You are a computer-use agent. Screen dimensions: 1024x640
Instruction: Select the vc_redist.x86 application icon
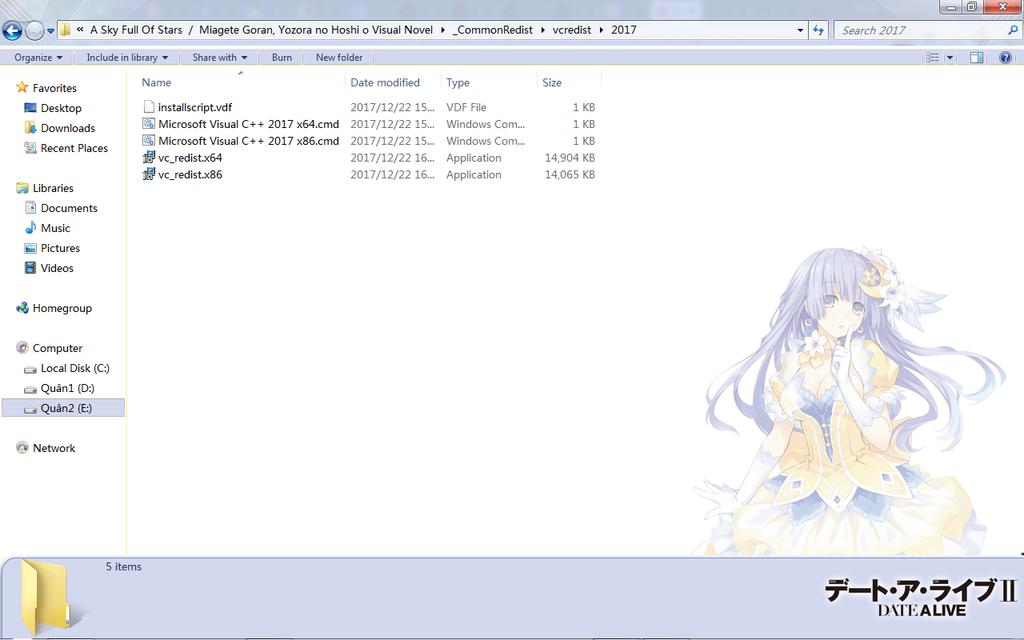(149, 174)
